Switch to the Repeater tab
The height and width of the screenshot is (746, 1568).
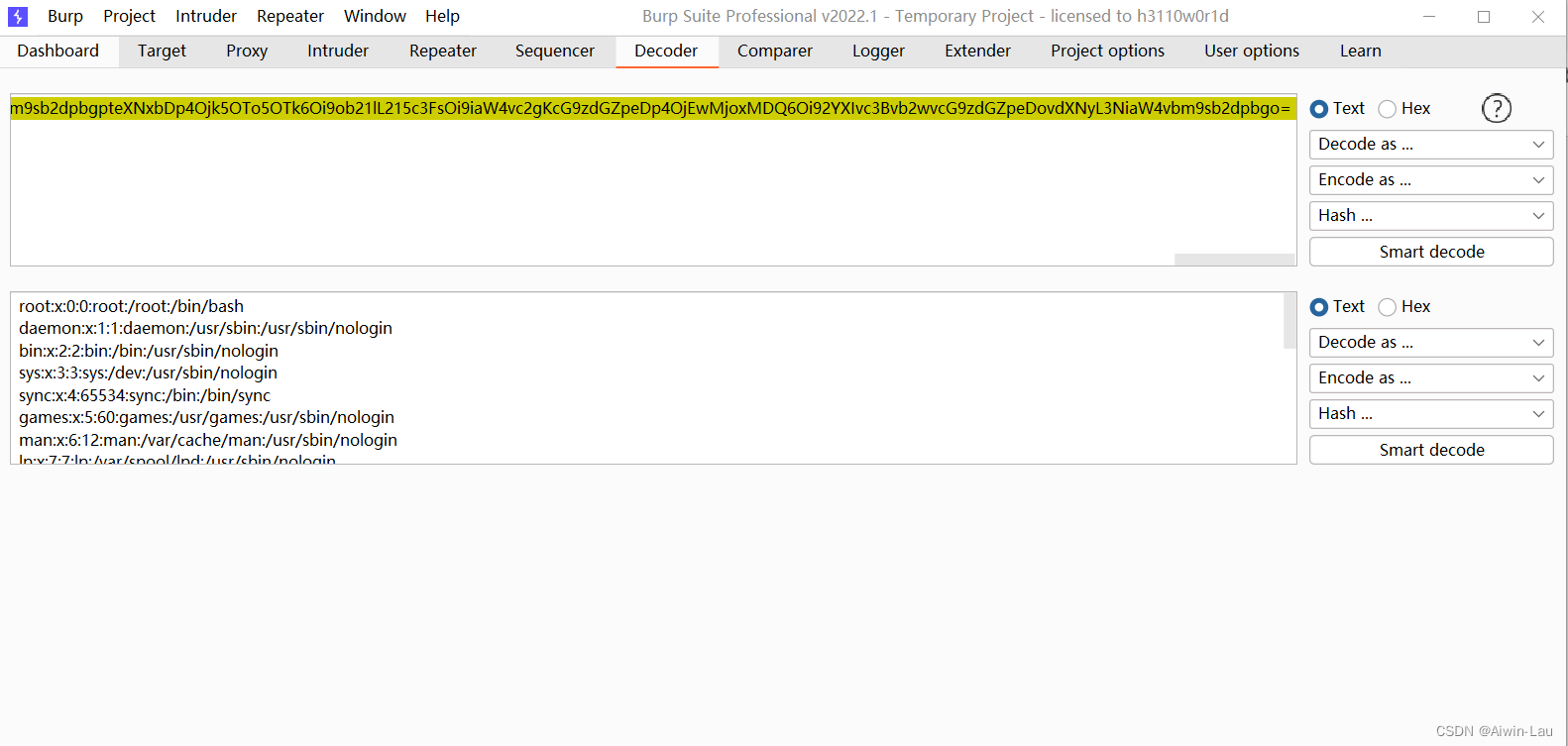point(443,52)
